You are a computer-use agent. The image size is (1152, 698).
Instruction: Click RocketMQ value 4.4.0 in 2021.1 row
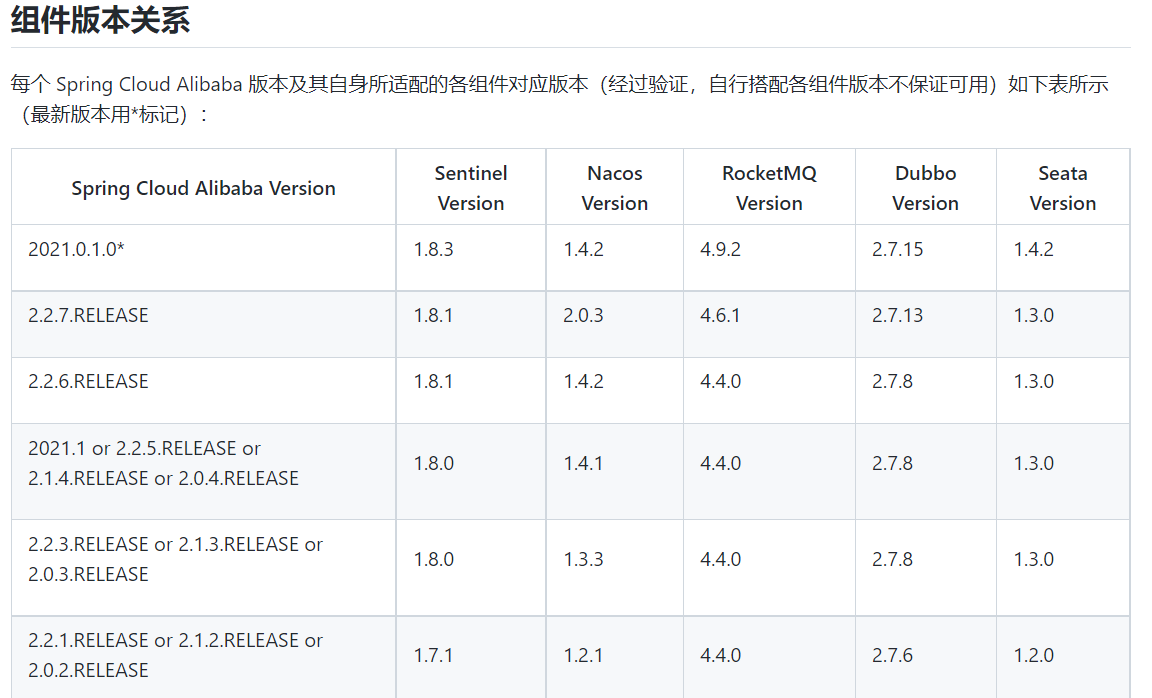pos(721,463)
